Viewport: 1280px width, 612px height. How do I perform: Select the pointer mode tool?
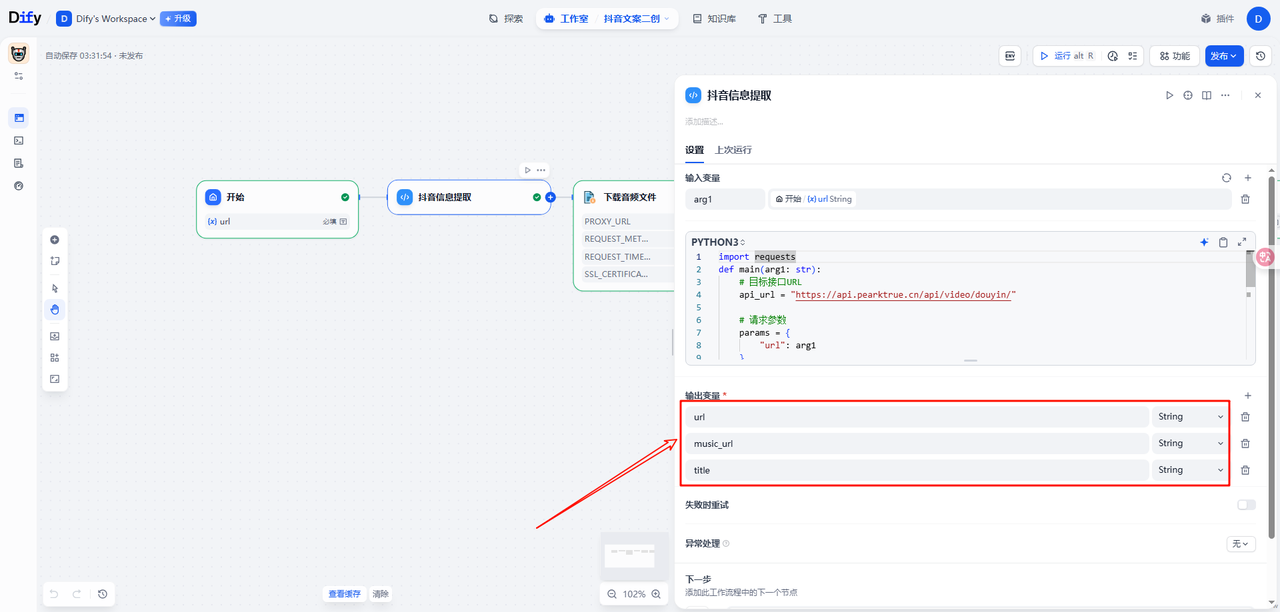pos(54,288)
